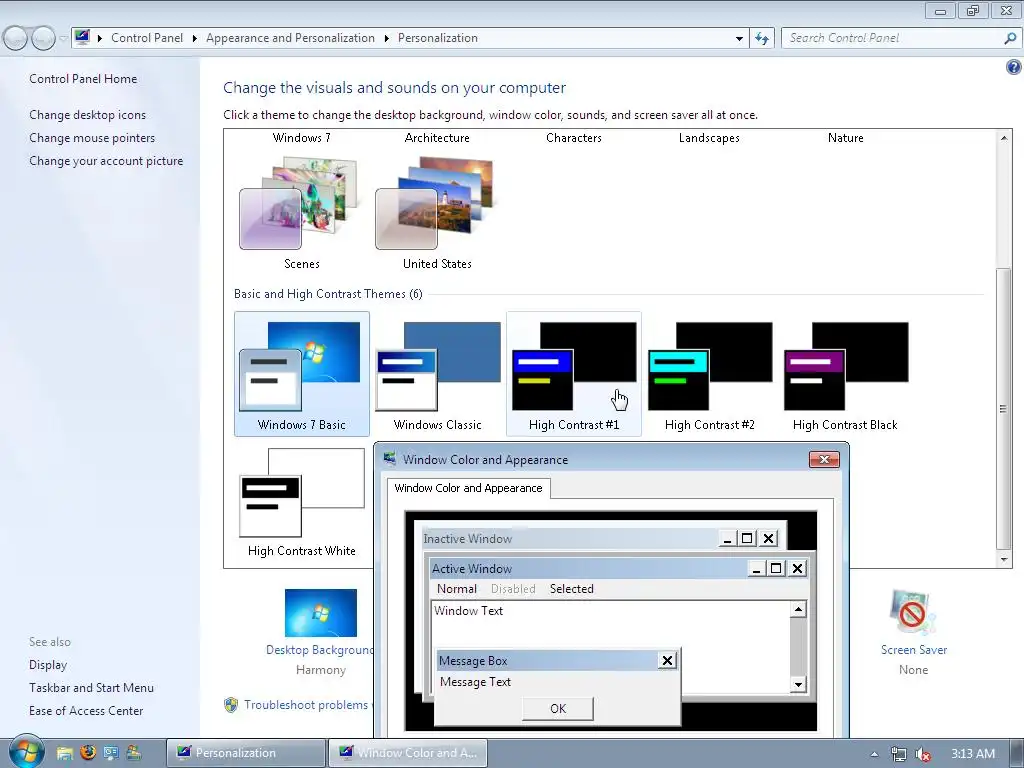Viewport: 1024px width, 768px height.
Task: Switch to Personalization taskbar button
Action: (246, 753)
